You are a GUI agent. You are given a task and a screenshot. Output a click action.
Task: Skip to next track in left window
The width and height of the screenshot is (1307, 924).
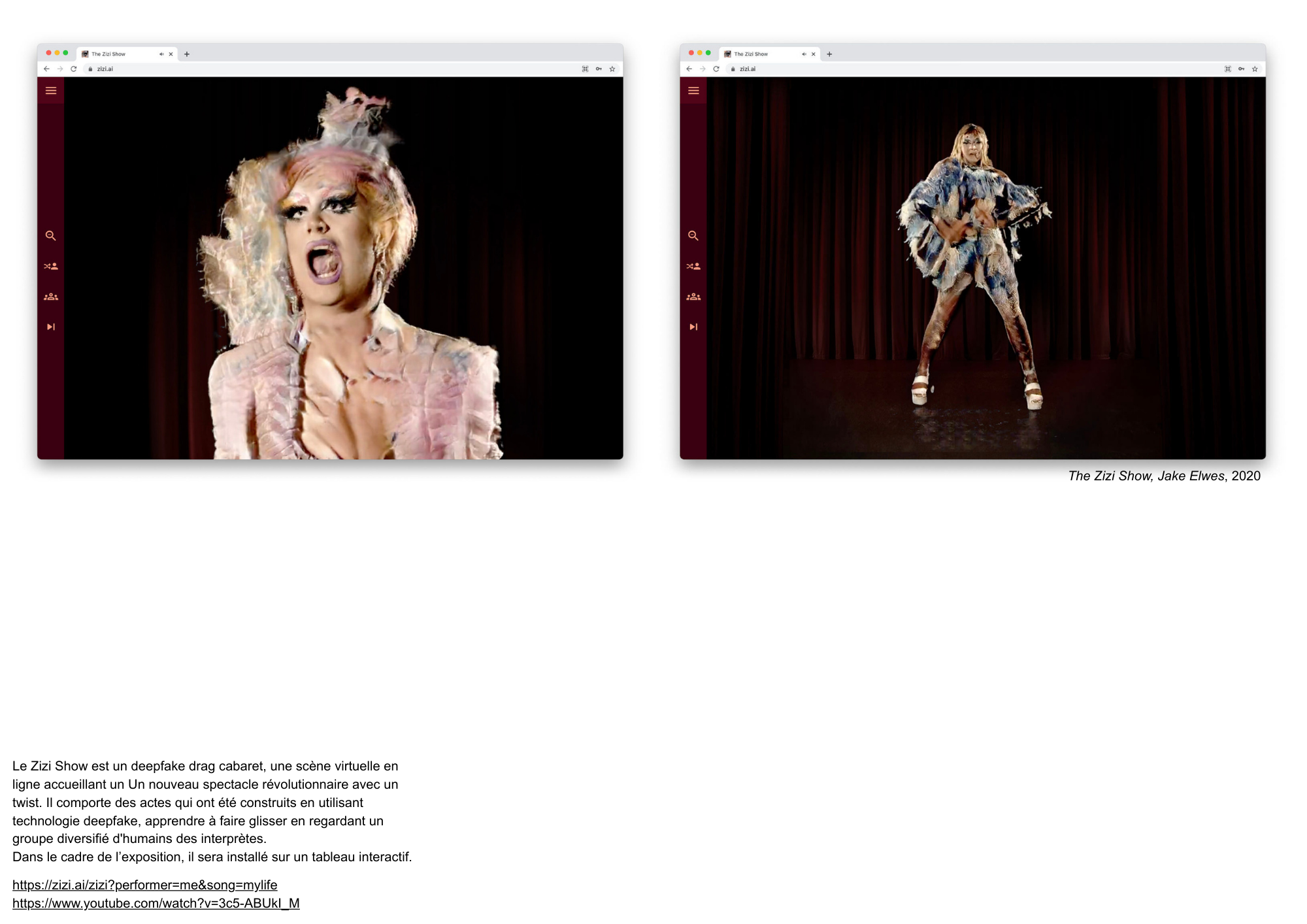coord(51,327)
